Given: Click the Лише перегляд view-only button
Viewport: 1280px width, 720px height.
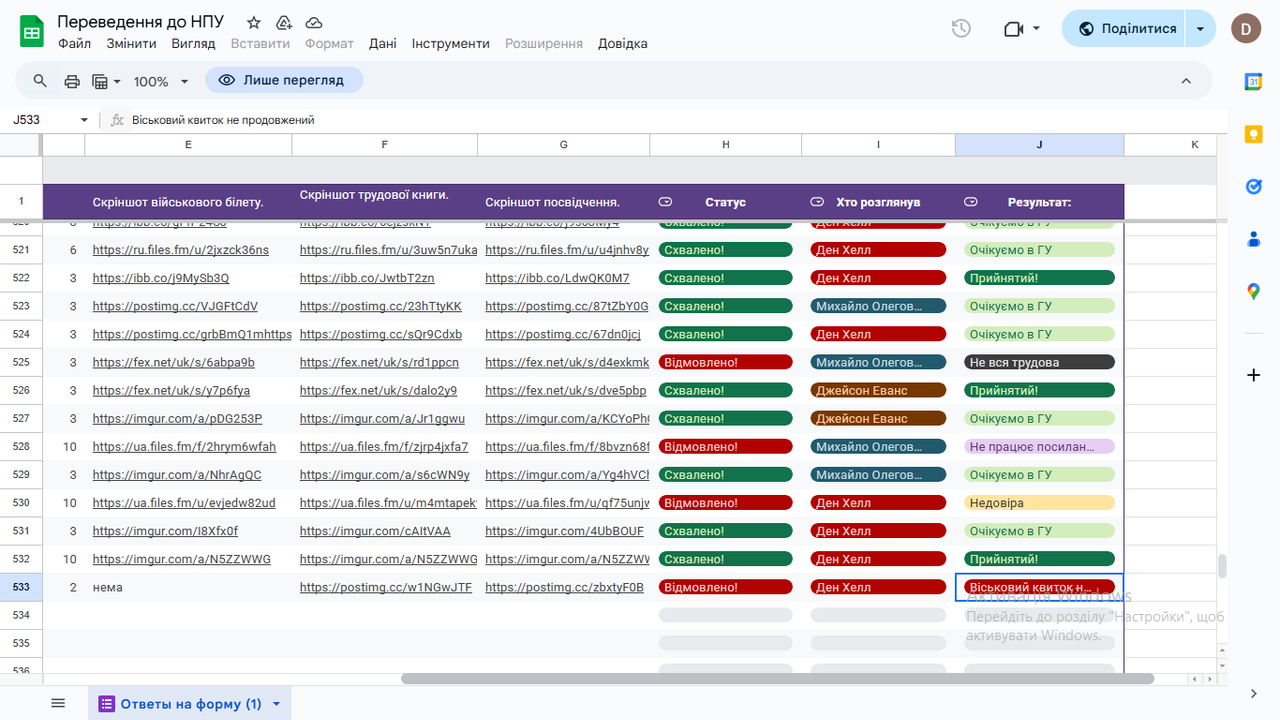Looking at the screenshot, I should (283, 80).
